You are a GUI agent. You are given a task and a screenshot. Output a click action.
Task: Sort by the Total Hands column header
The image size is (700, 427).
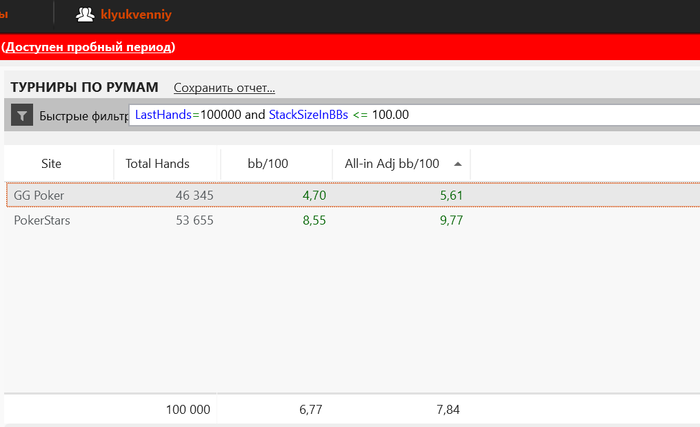157,163
